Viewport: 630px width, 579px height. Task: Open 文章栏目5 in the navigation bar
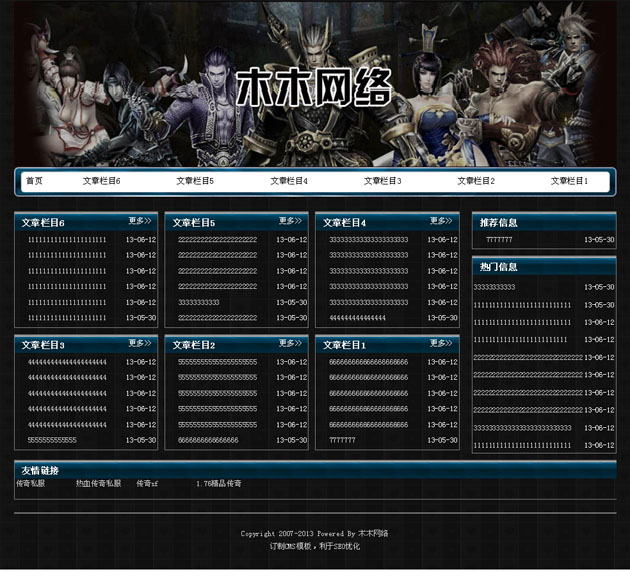point(195,181)
